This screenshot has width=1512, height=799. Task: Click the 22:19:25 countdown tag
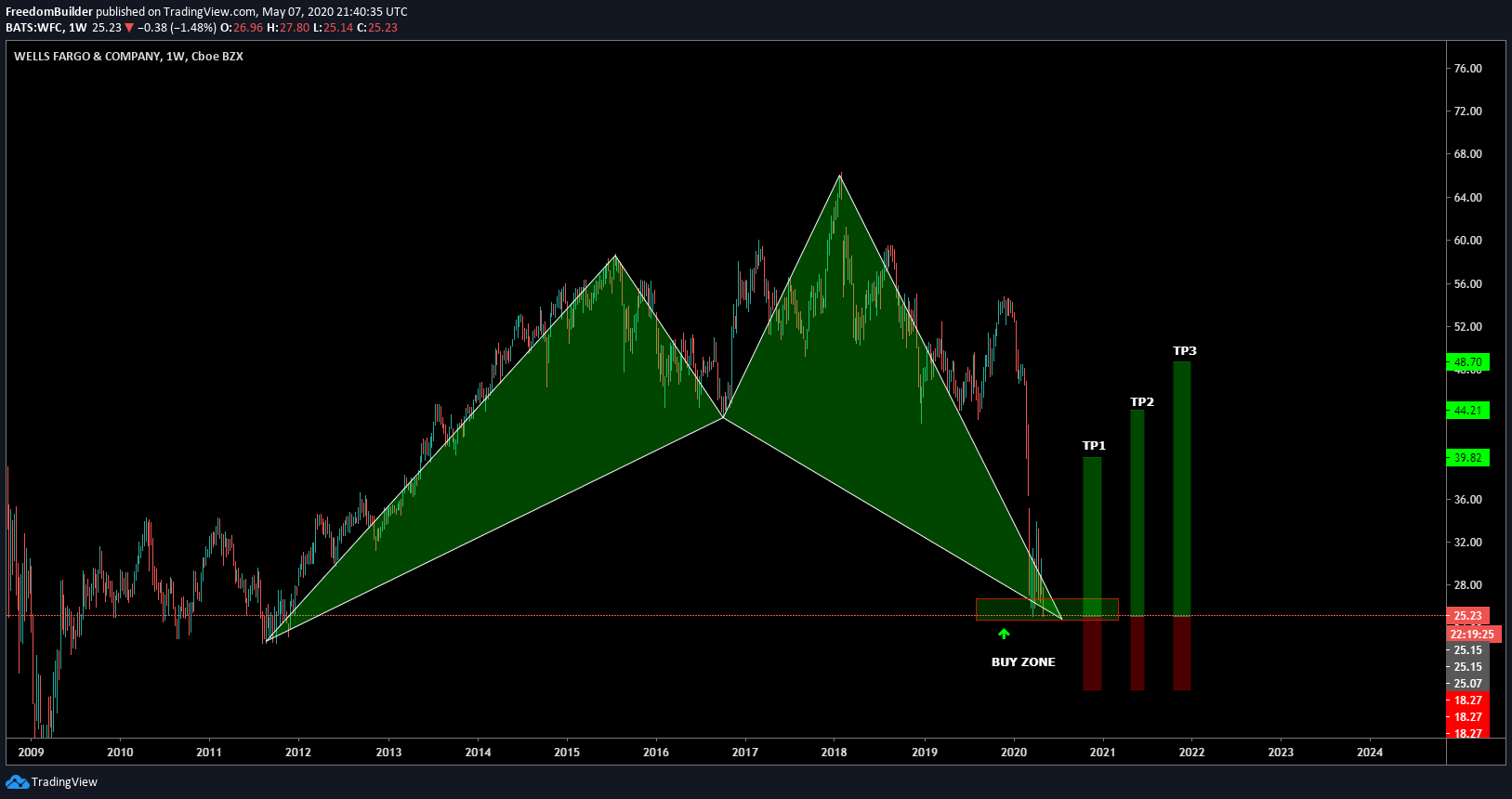1472,635
